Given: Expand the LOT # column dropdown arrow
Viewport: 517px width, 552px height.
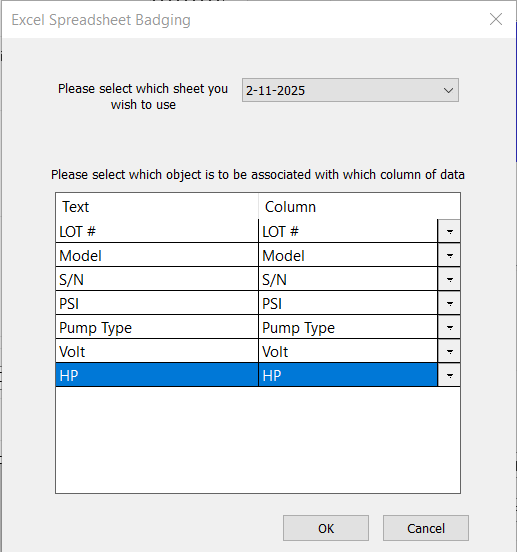Looking at the screenshot, I should [449, 231].
